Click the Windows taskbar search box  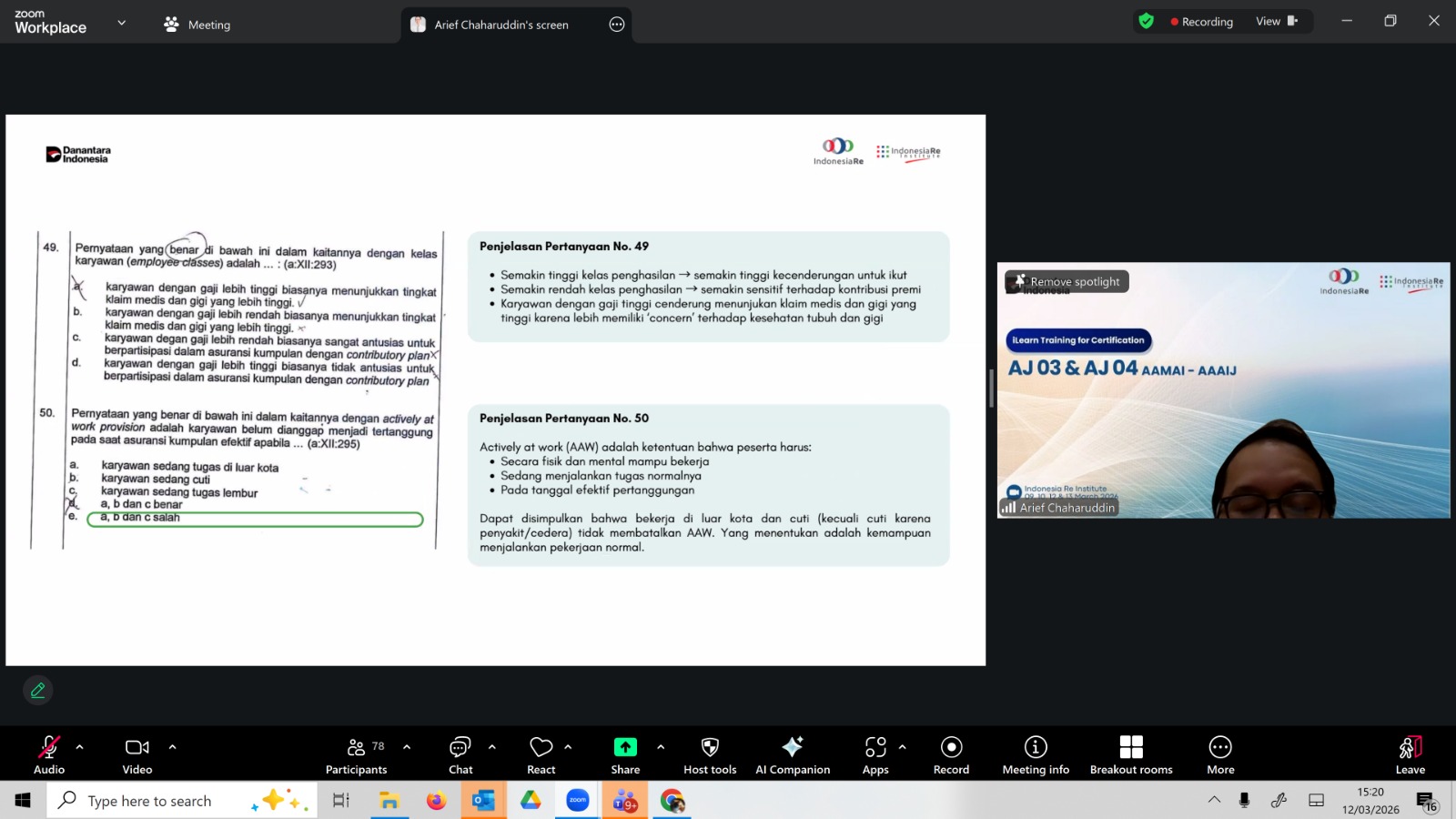(x=150, y=801)
